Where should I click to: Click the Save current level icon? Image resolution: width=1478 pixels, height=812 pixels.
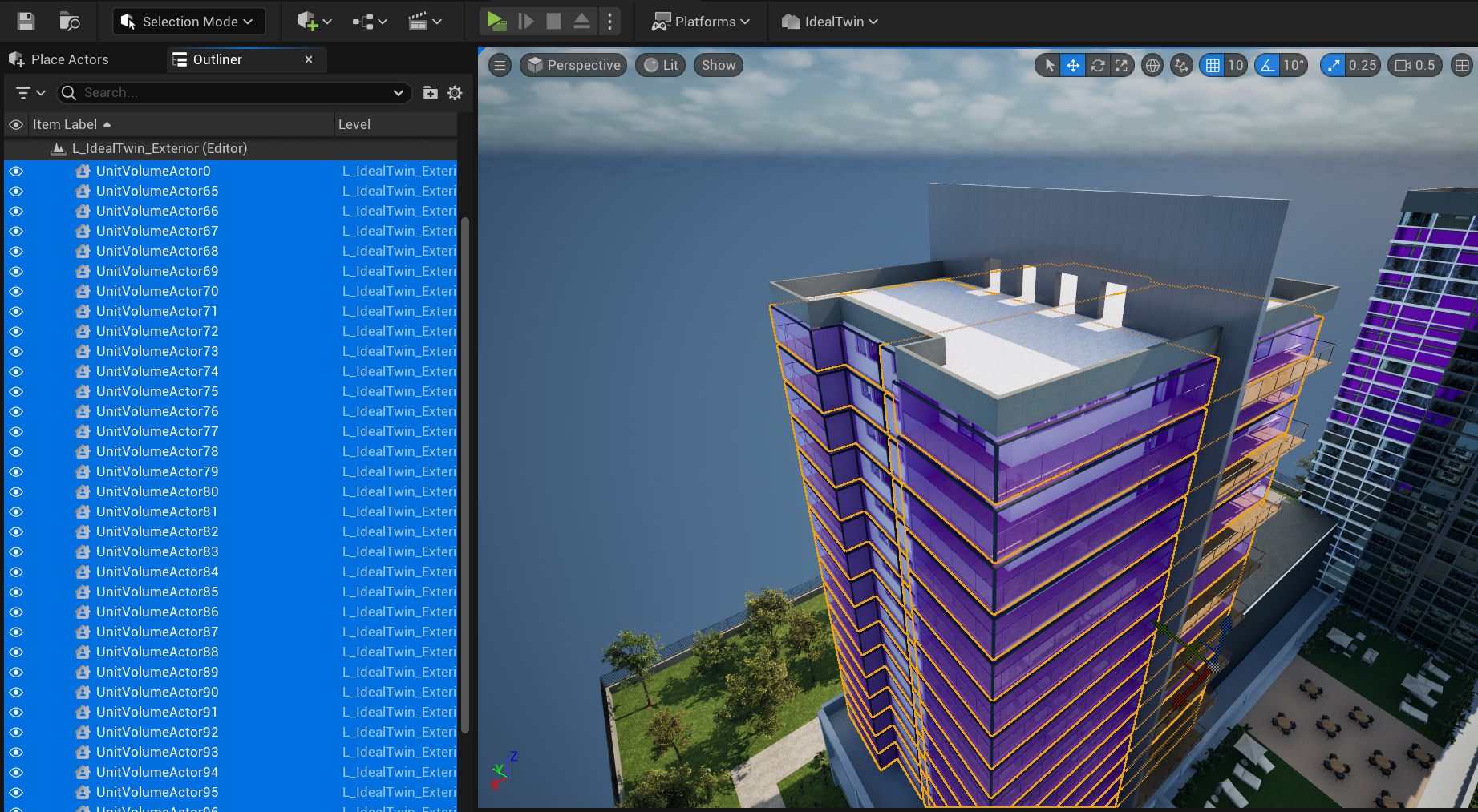click(x=26, y=22)
